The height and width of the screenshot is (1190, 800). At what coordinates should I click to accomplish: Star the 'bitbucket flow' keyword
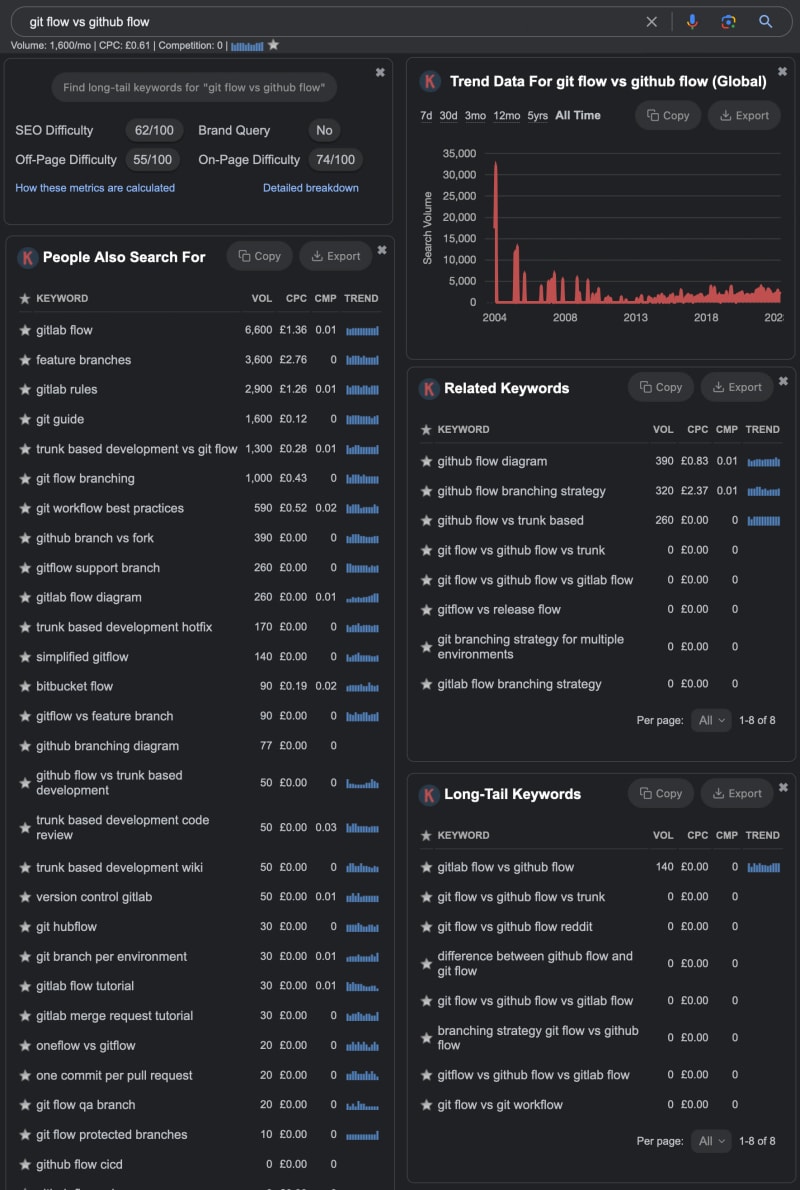click(x=25, y=686)
